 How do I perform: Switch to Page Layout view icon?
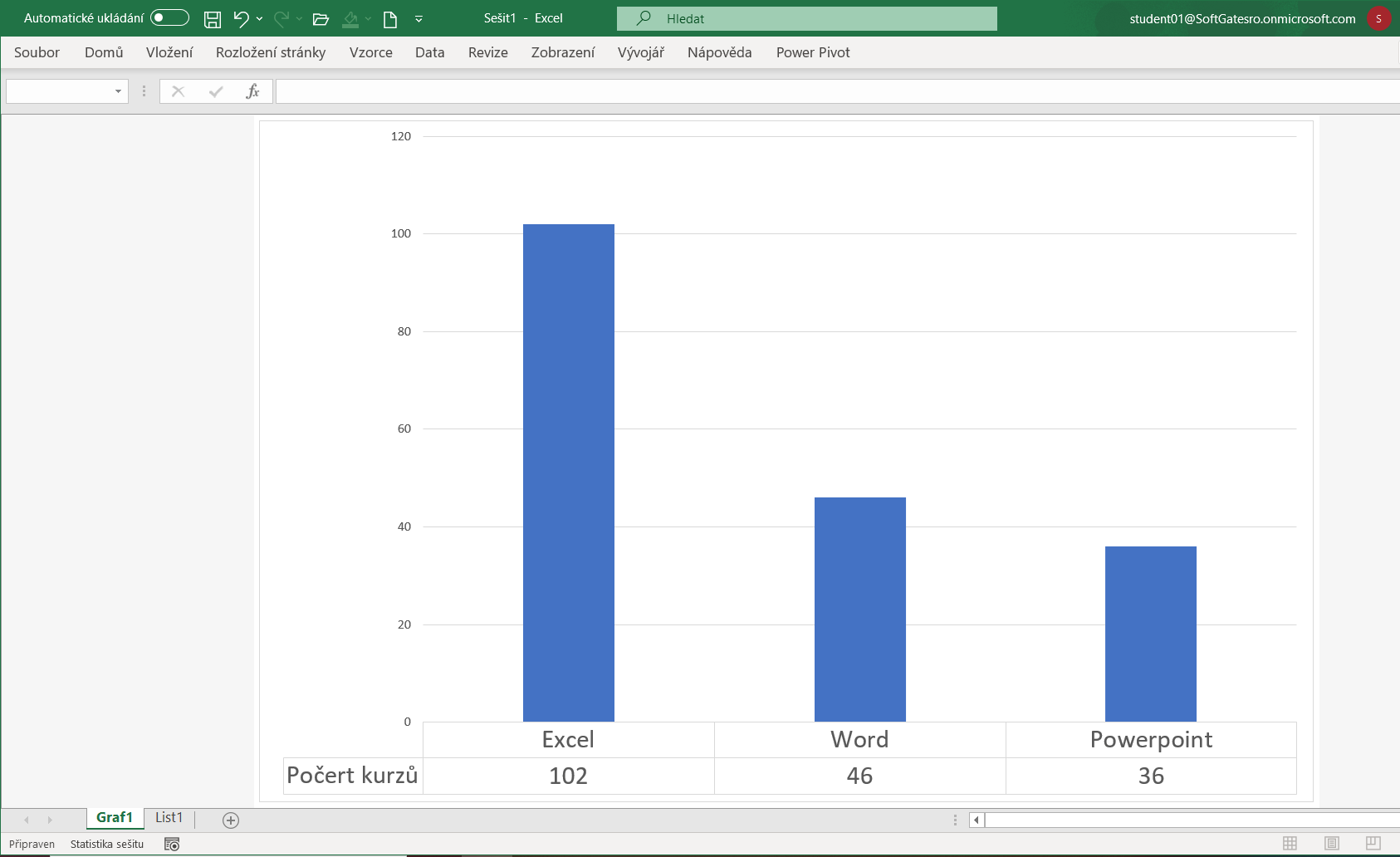coord(1332,843)
